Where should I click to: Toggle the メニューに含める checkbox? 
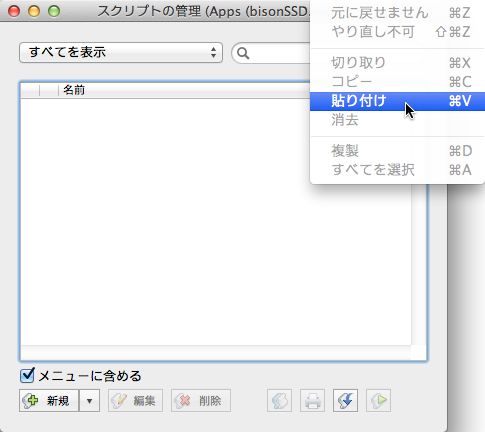click(x=27, y=375)
